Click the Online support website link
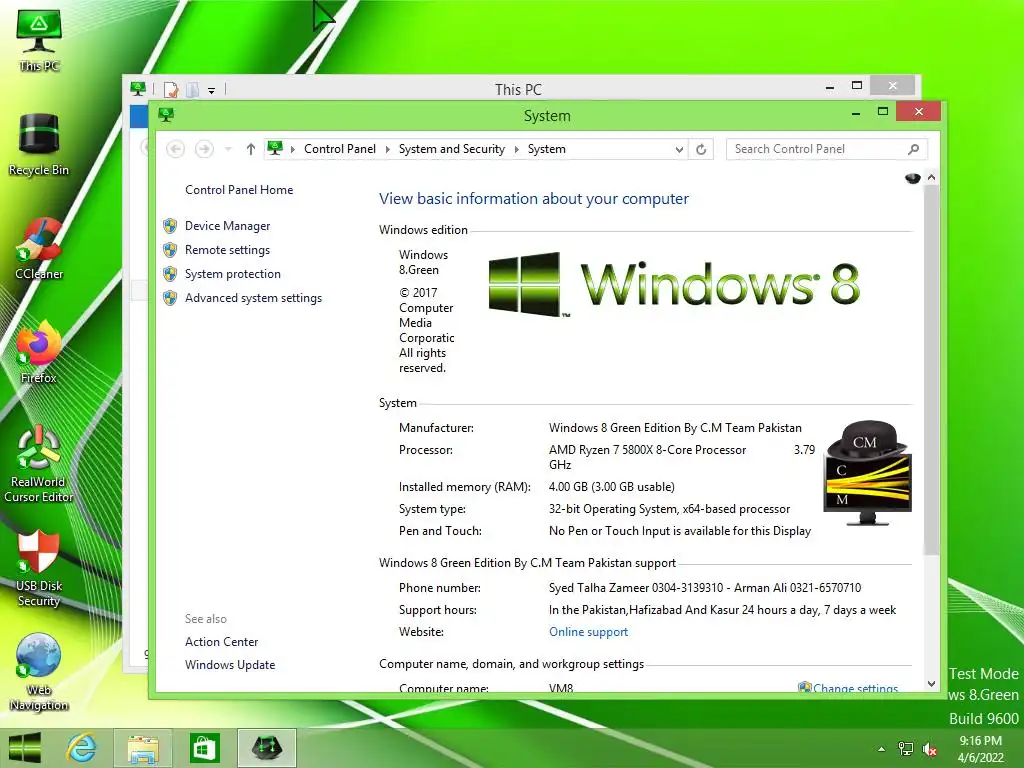1024x768 pixels. pyautogui.click(x=588, y=632)
